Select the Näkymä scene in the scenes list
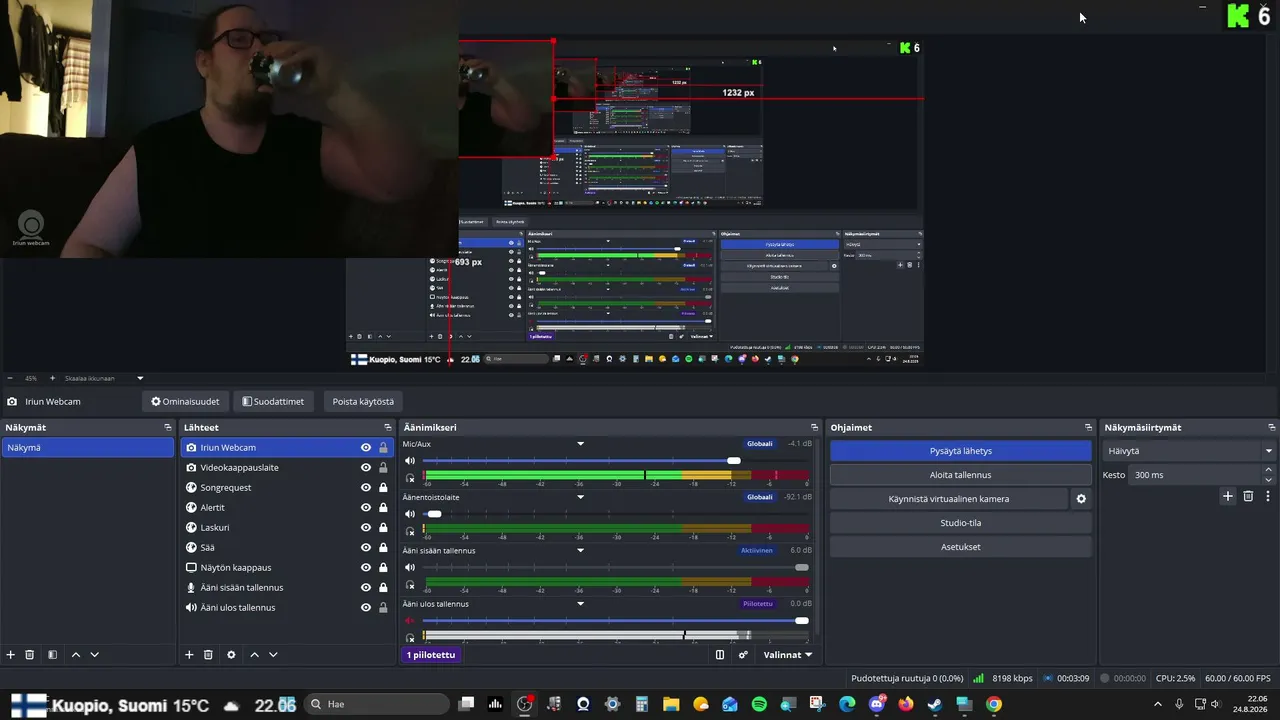 pos(88,448)
